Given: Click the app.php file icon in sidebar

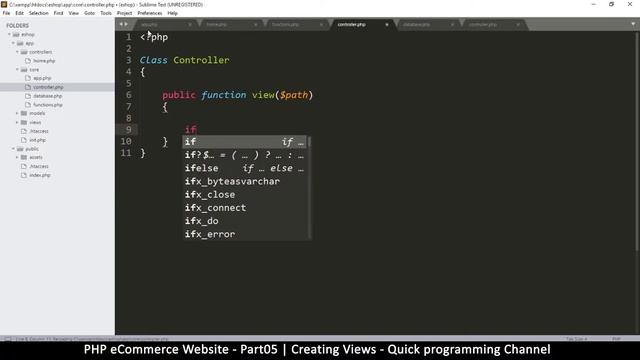Looking at the screenshot, I should coord(28,78).
